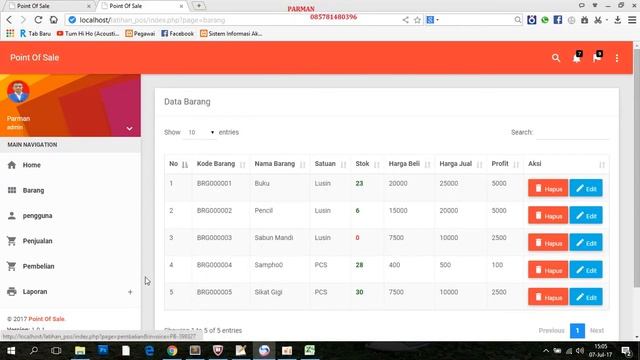
Task: Open the Facebook bookmark
Action: [x=178, y=33]
